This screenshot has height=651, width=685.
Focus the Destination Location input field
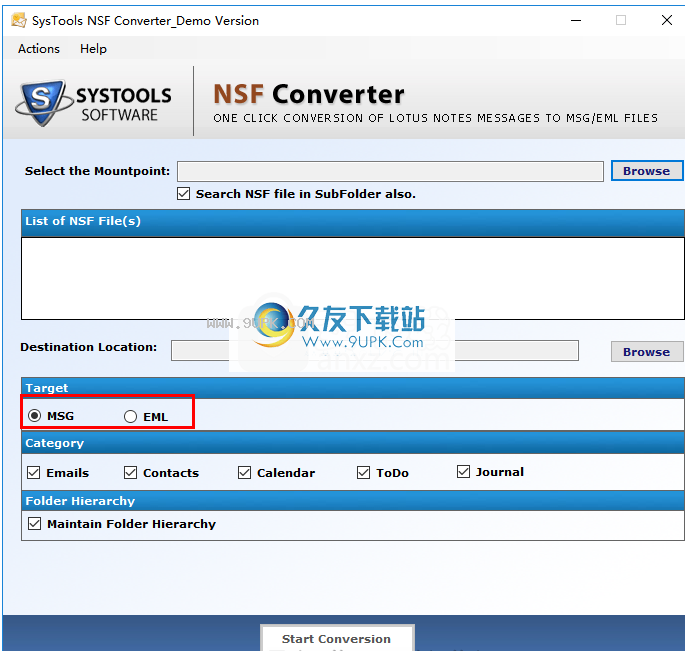pyautogui.click(x=374, y=350)
